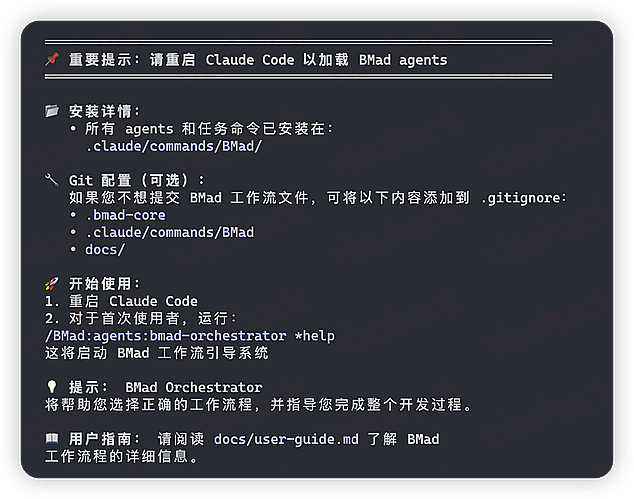Click the folder icon next to 安装详情
634x499 pixels.
point(52,111)
